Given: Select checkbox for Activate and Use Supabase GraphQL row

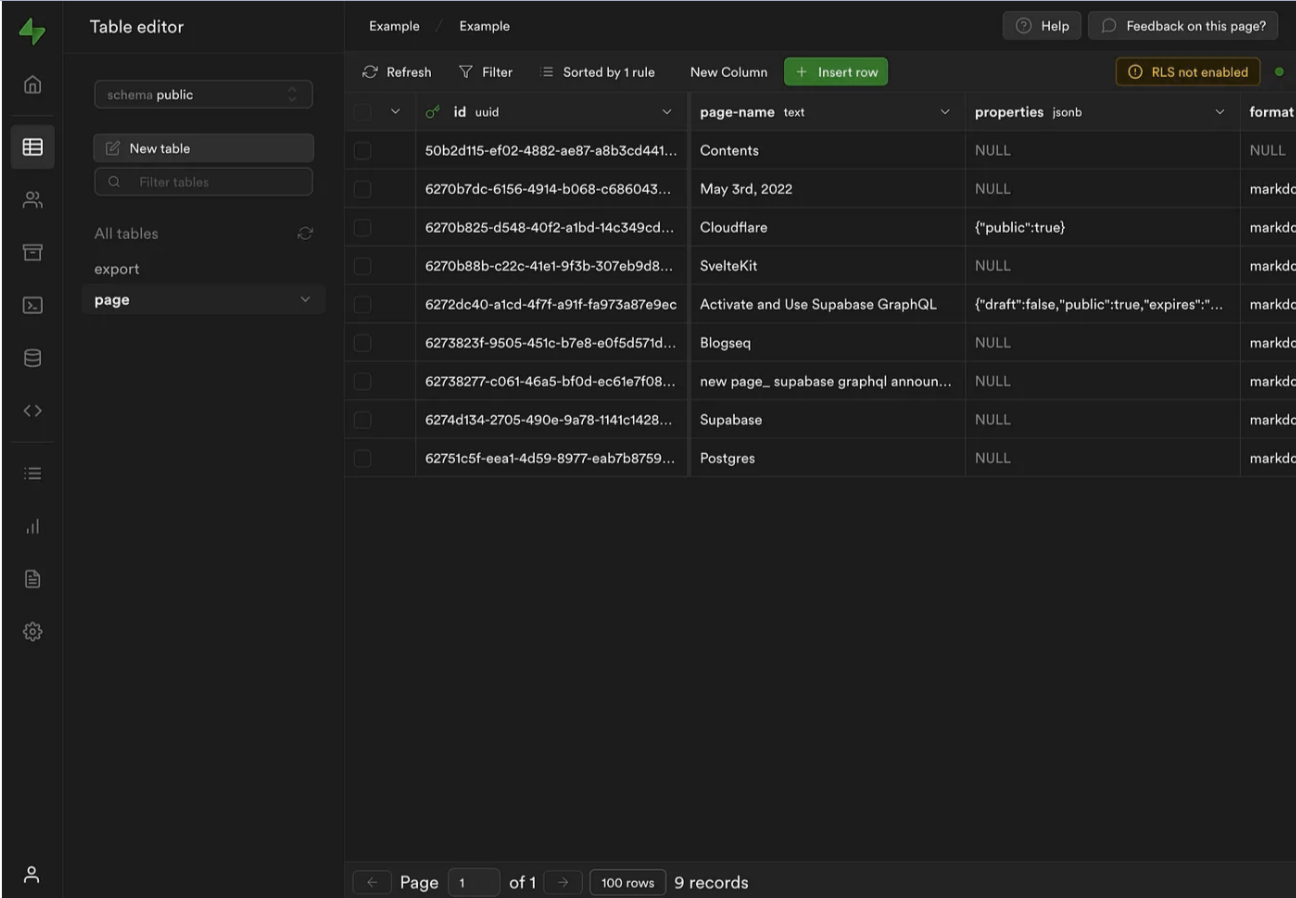Looking at the screenshot, I should coord(362,305).
